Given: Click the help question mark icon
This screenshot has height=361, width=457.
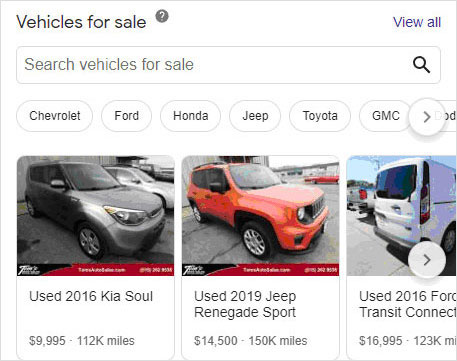Looking at the screenshot, I should click(x=162, y=16).
